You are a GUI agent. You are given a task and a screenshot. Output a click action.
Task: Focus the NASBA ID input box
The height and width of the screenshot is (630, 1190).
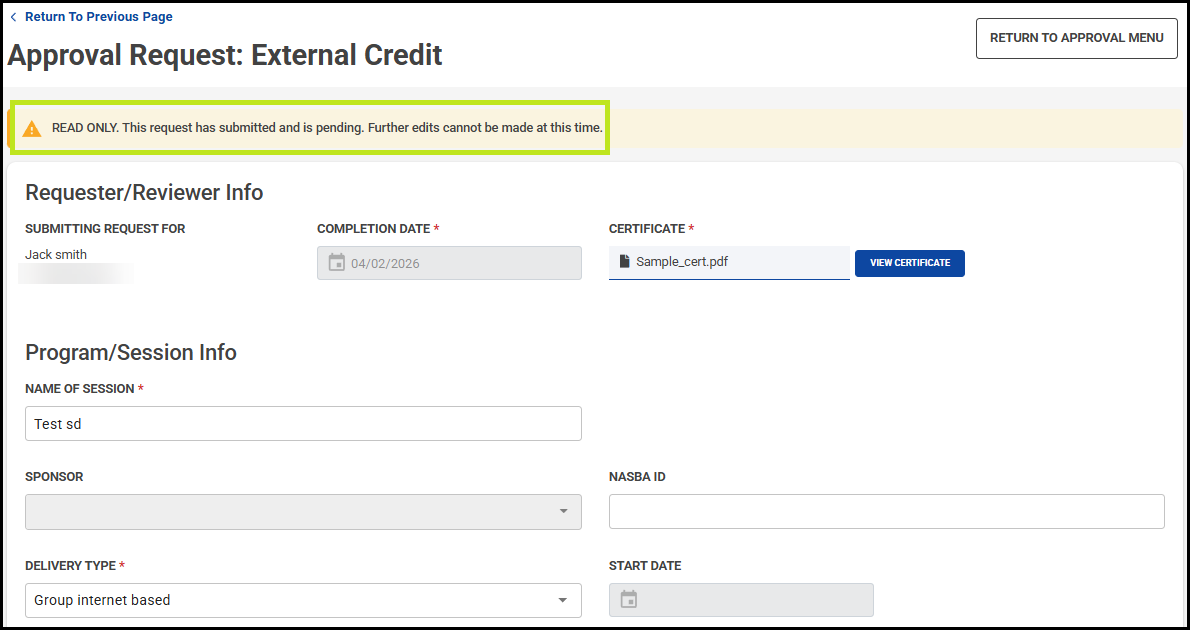click(x=886, y=511)
